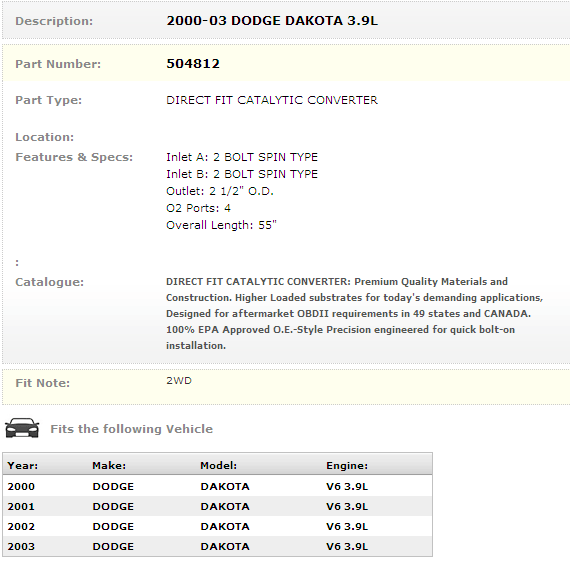Viewport: 570px width, 584px height.
Task: Click year 2002 in the vehicle table
Action: (x=21, y=527)
